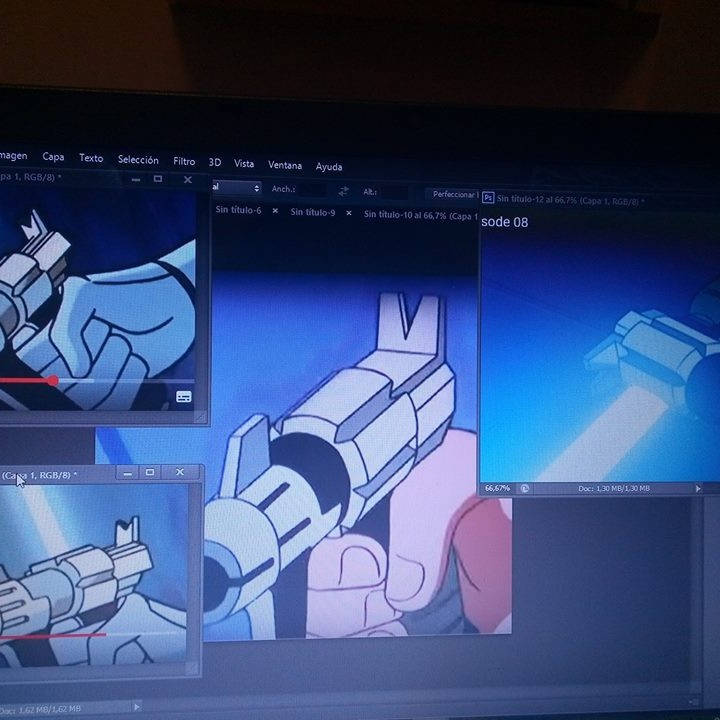
Task: Click the round status icon beside 66,67%
Action: (524, 489)
